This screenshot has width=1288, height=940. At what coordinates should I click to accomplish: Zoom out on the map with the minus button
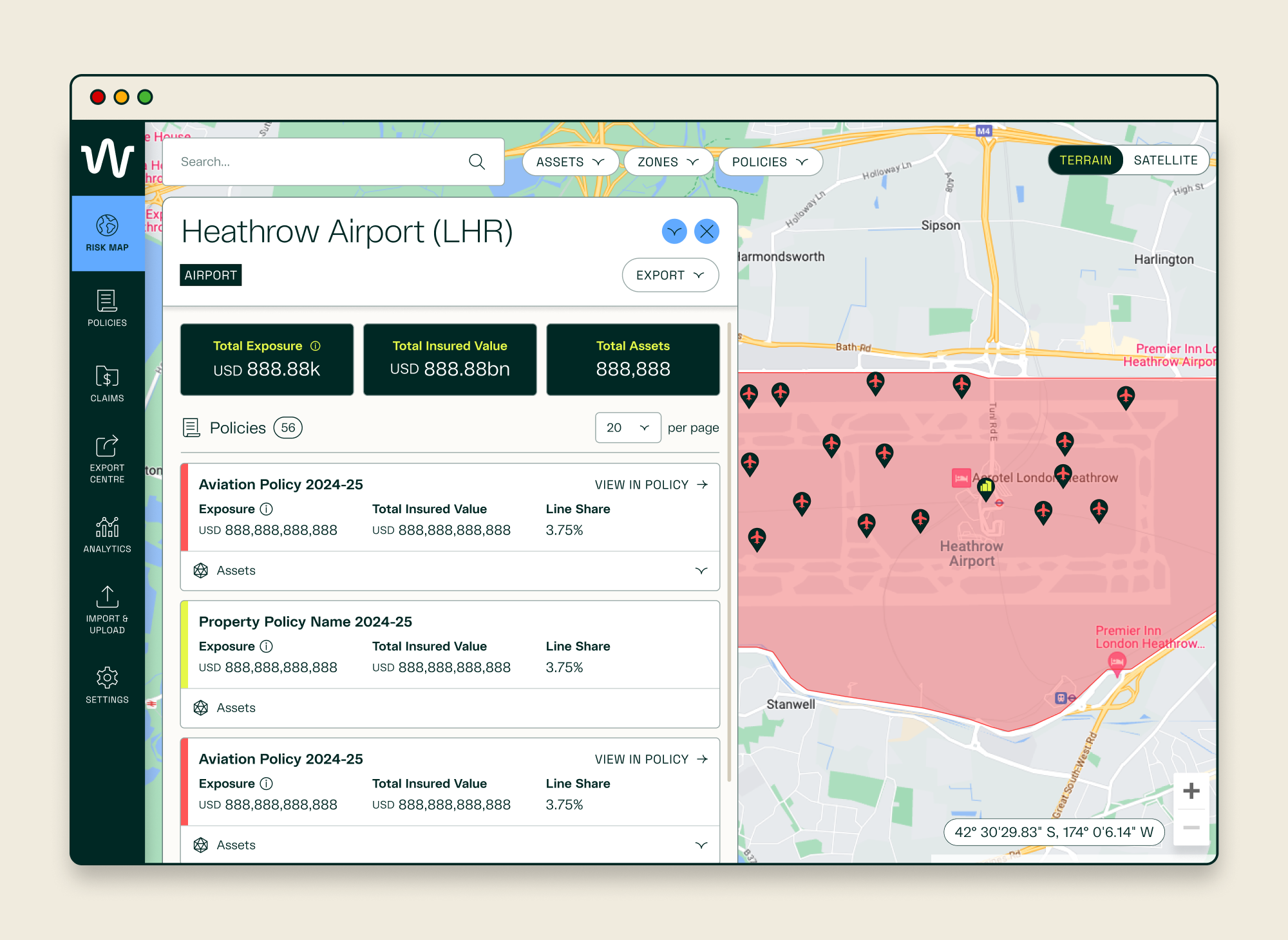point(1191,827)
